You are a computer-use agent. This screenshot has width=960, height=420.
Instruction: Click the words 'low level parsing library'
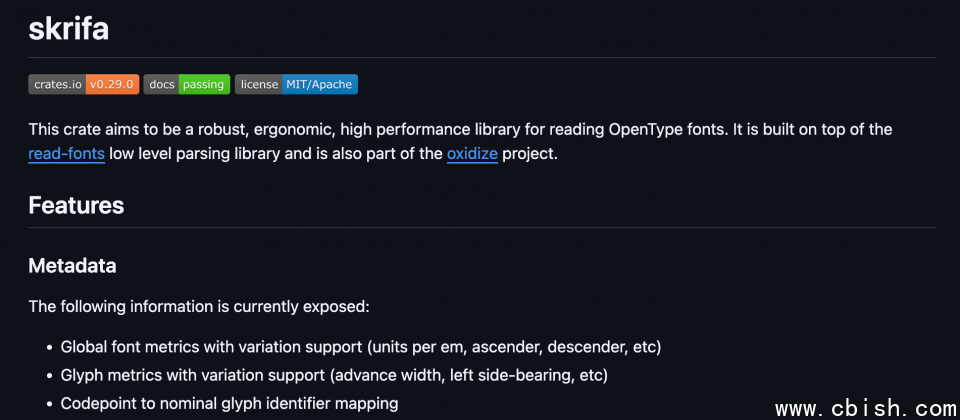click(x=205, y=155)
